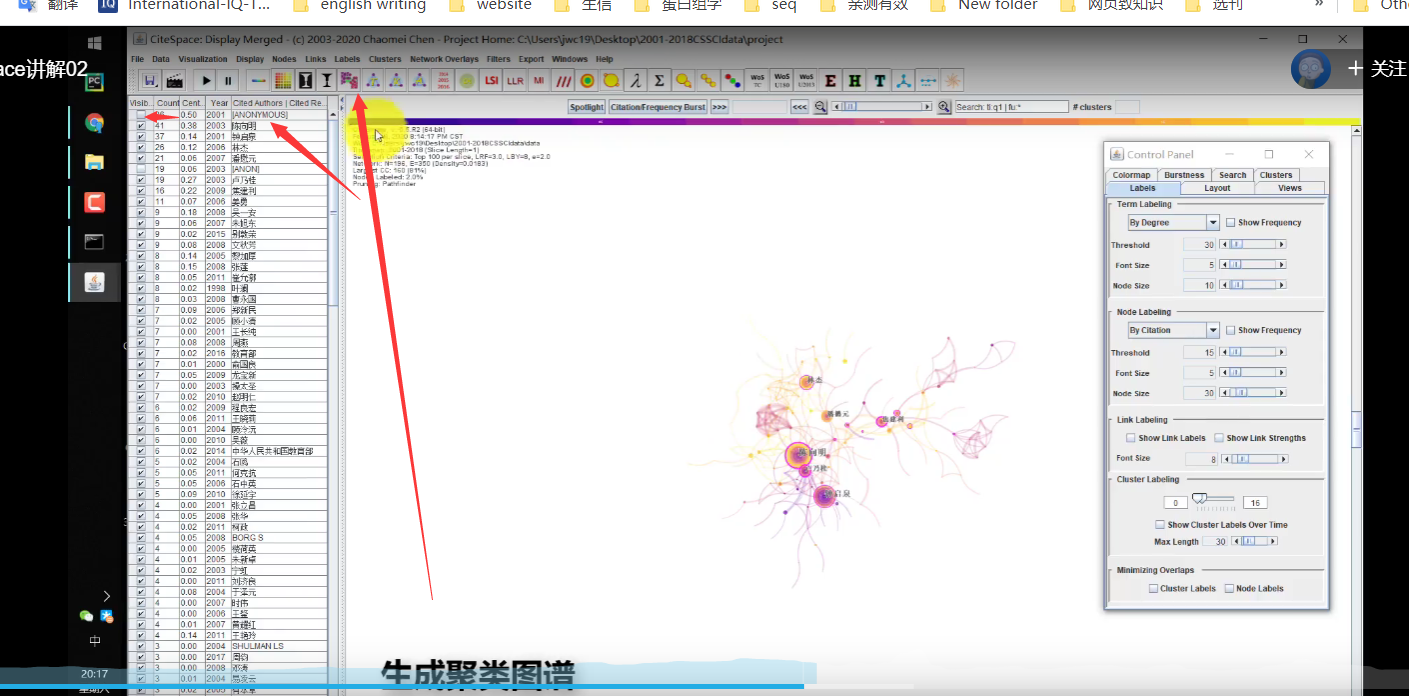Click the Cluster Labeling range slider knob
The height and width of the screenshot is (696, 1409).
pyautogui.click(x=1200, y=498)
